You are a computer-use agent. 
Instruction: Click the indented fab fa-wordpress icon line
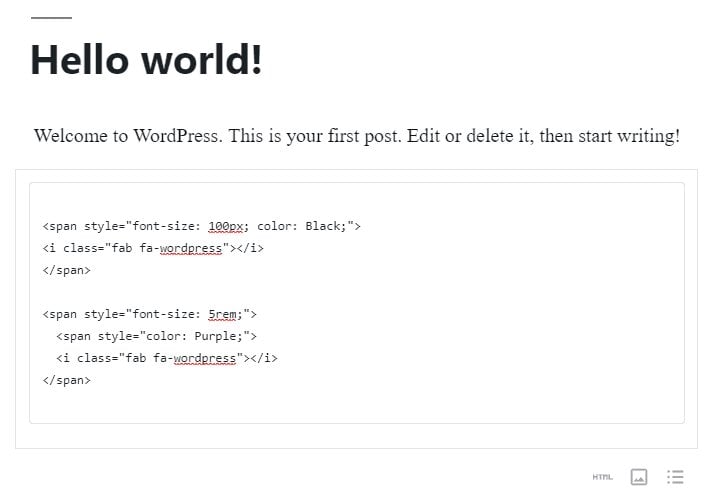click(x=167, y=358)
